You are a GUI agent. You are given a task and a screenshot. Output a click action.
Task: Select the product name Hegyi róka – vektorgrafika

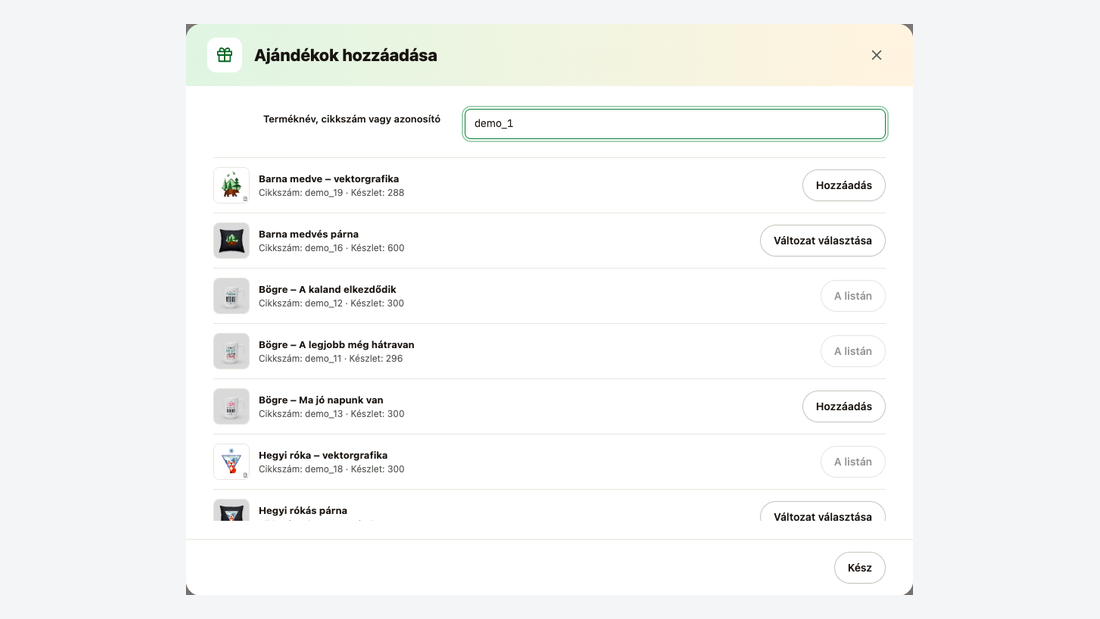tap(323, 455)
